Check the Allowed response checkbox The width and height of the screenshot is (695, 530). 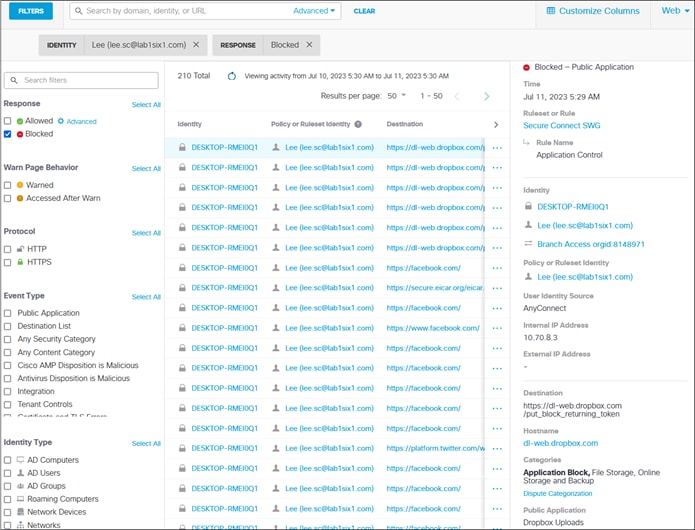click(8, 121)
